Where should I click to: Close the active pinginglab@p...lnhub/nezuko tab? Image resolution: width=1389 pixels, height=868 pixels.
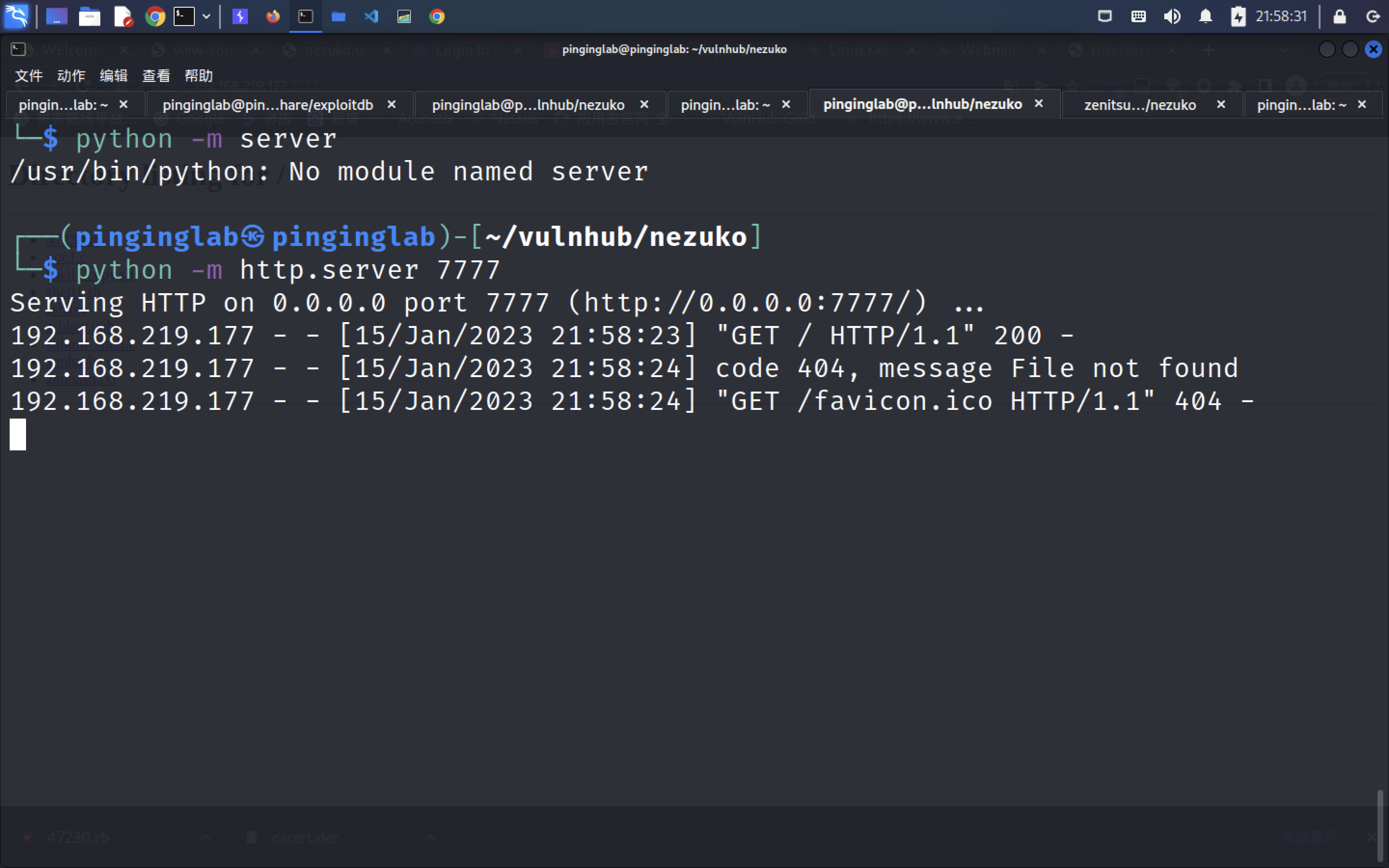pyautogui.click(x=1038, y=104)
